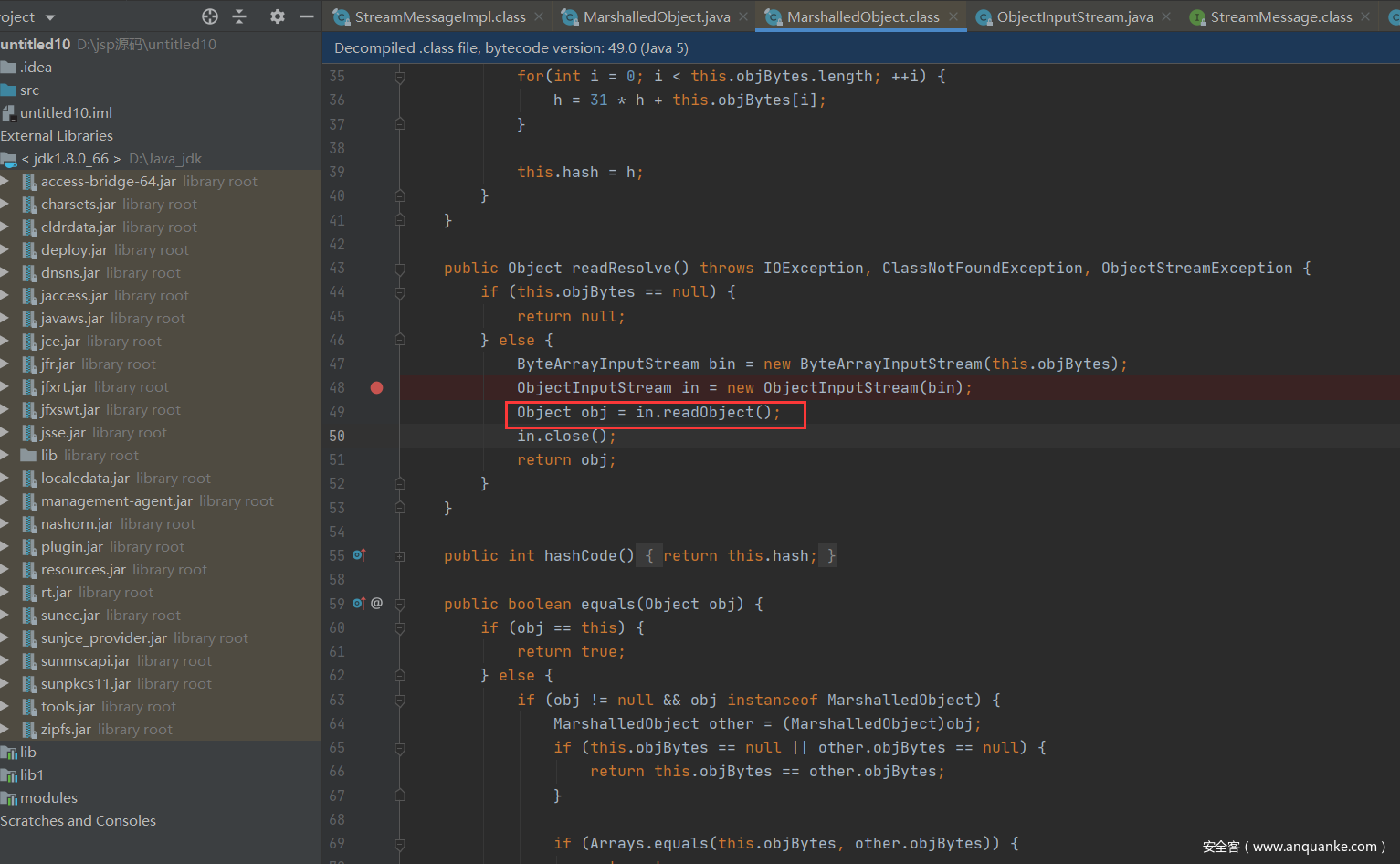Screen dimensions: 1400x864
Task: Switch to the StreamMessage.class tab
Action: 1280,16
